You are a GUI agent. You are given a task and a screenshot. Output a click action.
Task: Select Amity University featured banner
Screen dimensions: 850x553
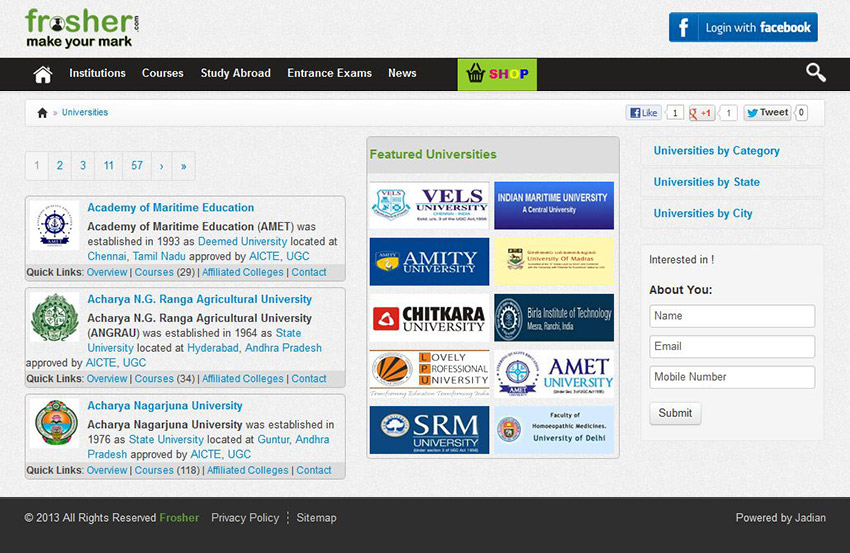[429, 261]
